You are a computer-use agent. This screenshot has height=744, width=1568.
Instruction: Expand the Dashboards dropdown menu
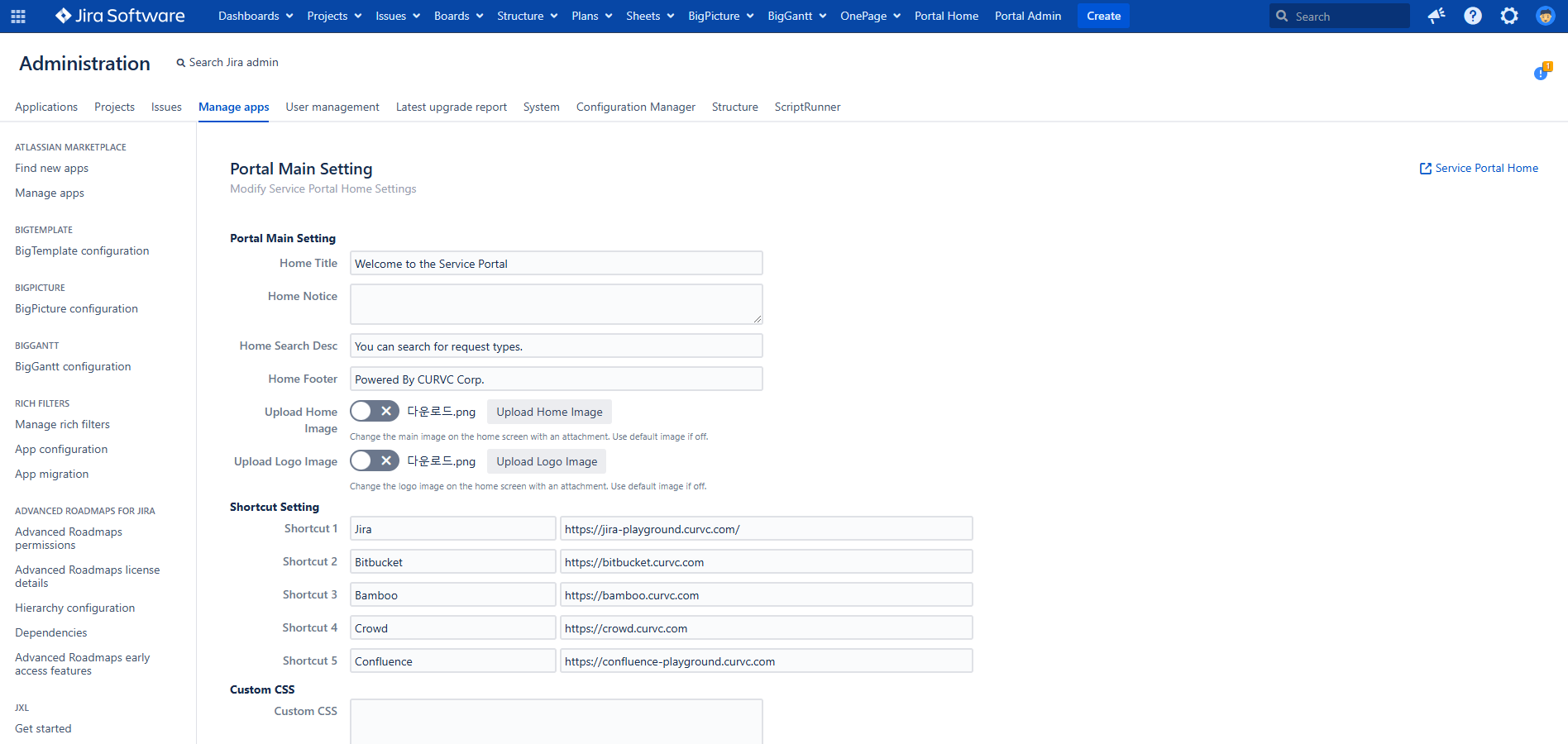coord(256,16)
